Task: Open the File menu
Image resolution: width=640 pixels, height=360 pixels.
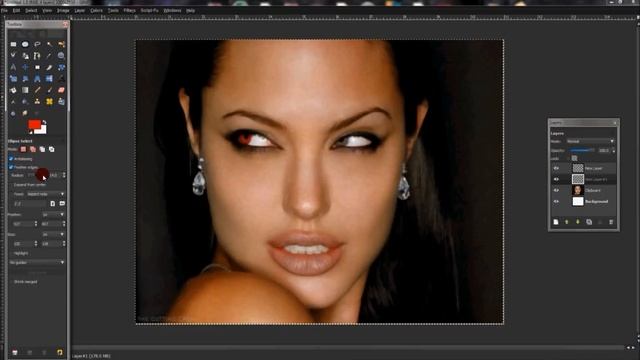Action: coord(4,10)
